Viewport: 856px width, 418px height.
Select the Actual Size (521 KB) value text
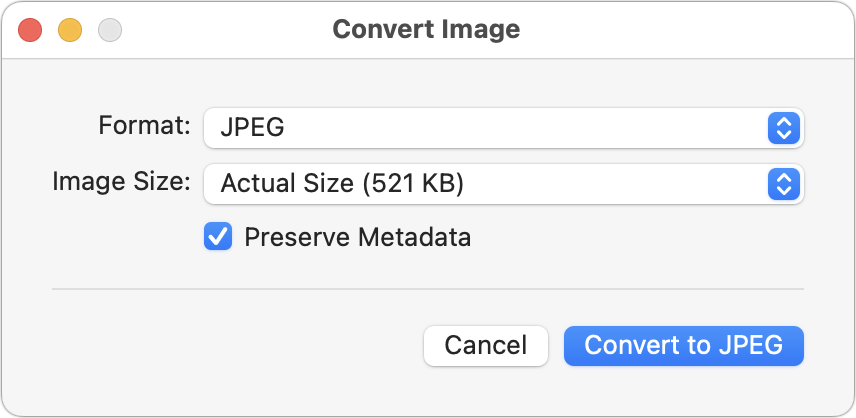[x=342, y=184]
